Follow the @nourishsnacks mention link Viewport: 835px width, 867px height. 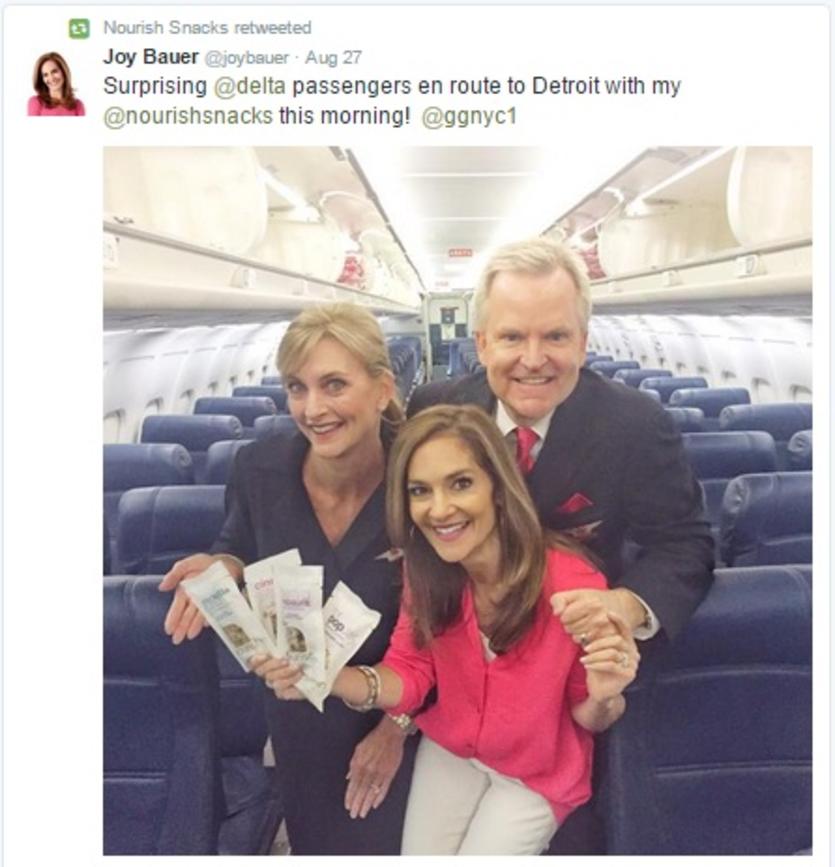pos(188,117)
